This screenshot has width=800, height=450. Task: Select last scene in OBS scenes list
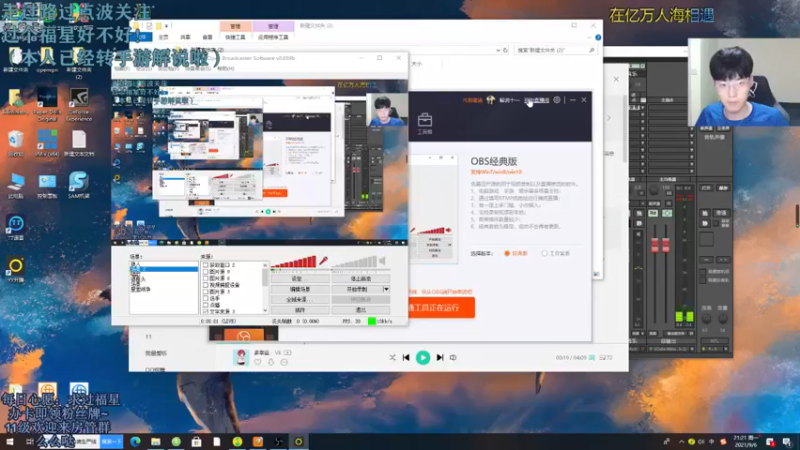(141, 289)
